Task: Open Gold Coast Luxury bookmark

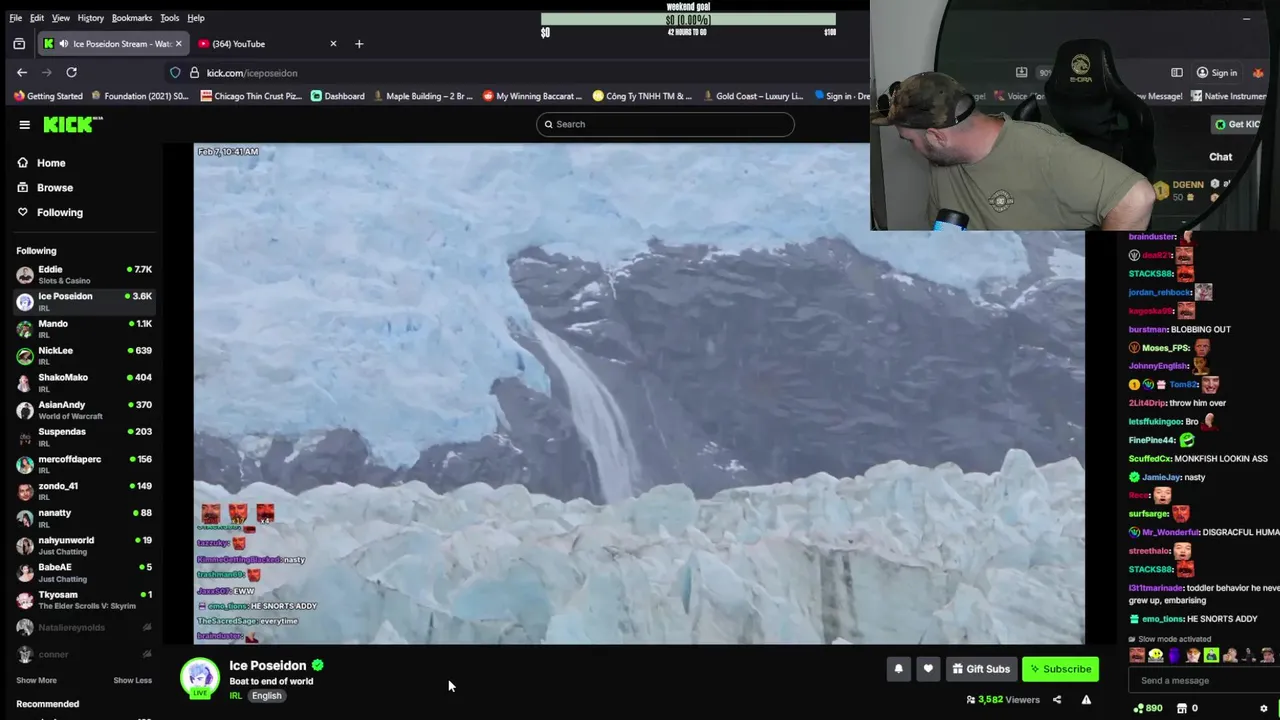Action: point(752,96)
